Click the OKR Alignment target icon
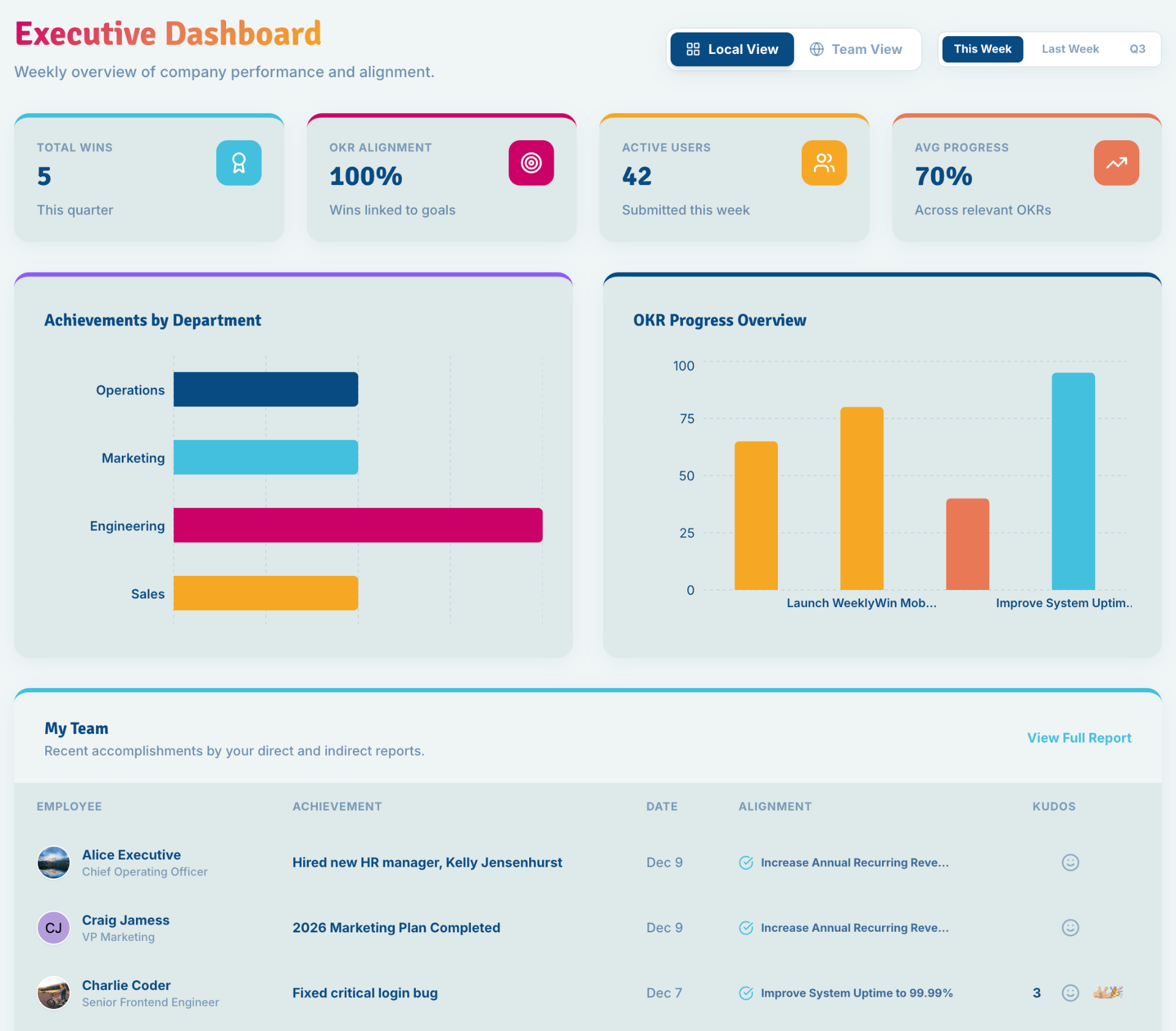1176x1031 pixels. pos(531,163)
